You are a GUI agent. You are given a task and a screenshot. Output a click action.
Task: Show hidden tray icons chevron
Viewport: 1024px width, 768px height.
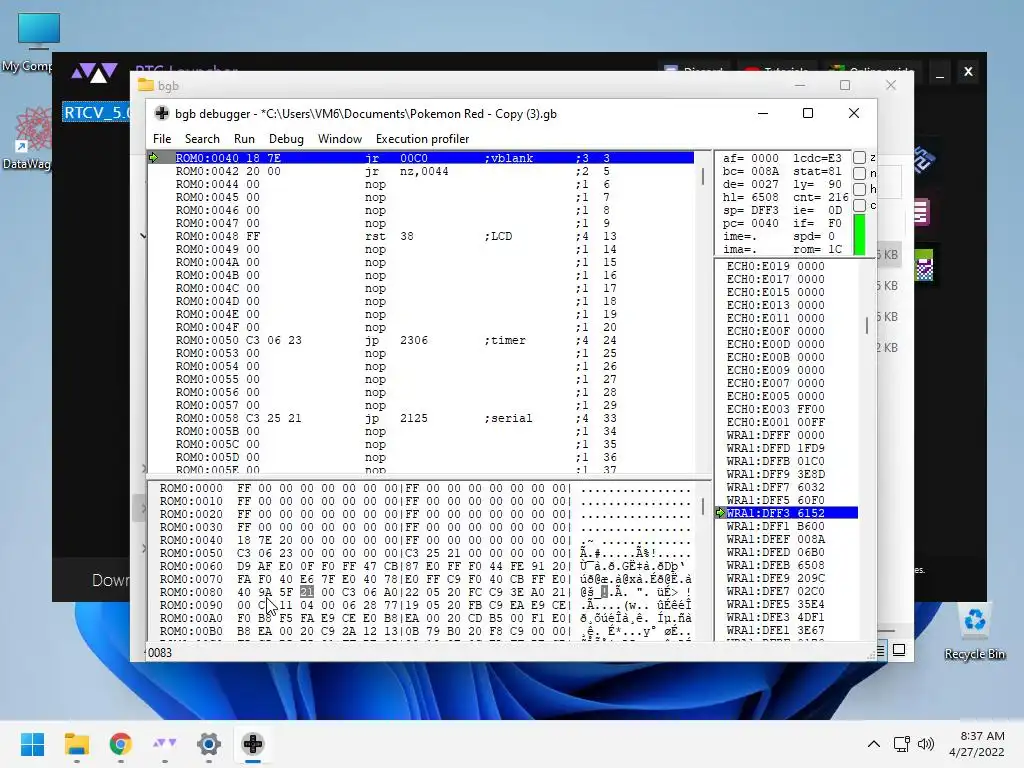click(874, 744)
